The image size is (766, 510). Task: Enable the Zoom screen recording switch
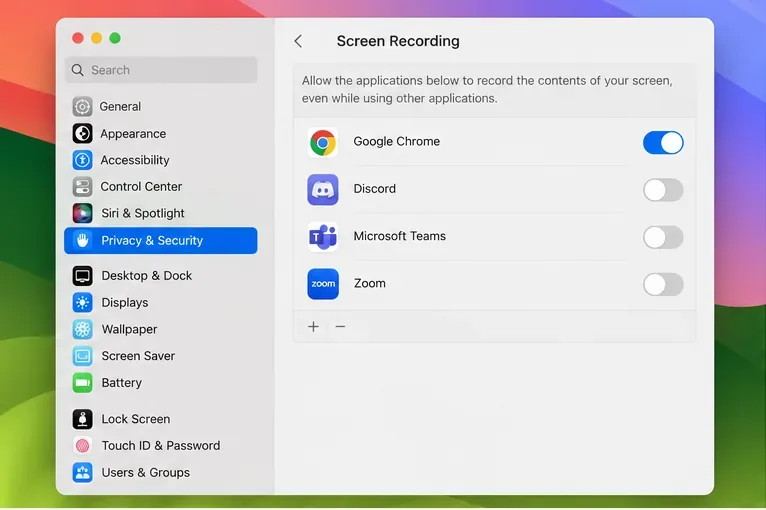point(663,284)
